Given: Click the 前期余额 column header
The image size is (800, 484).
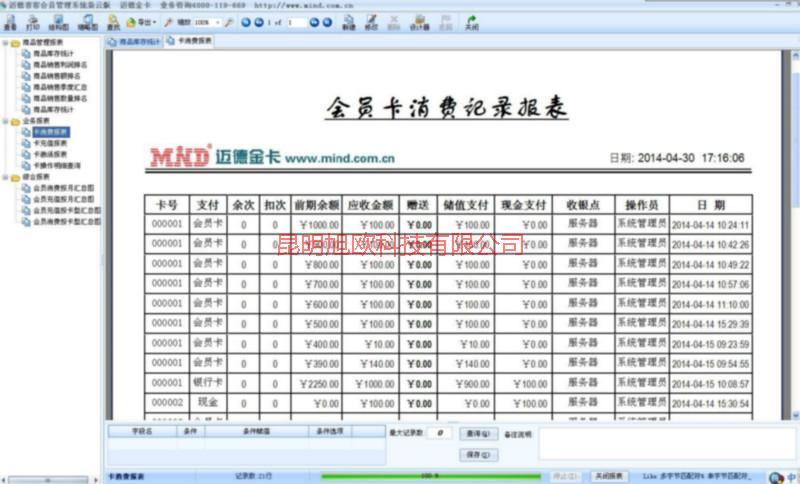Looking at the screenshot, I should point(316,205).
